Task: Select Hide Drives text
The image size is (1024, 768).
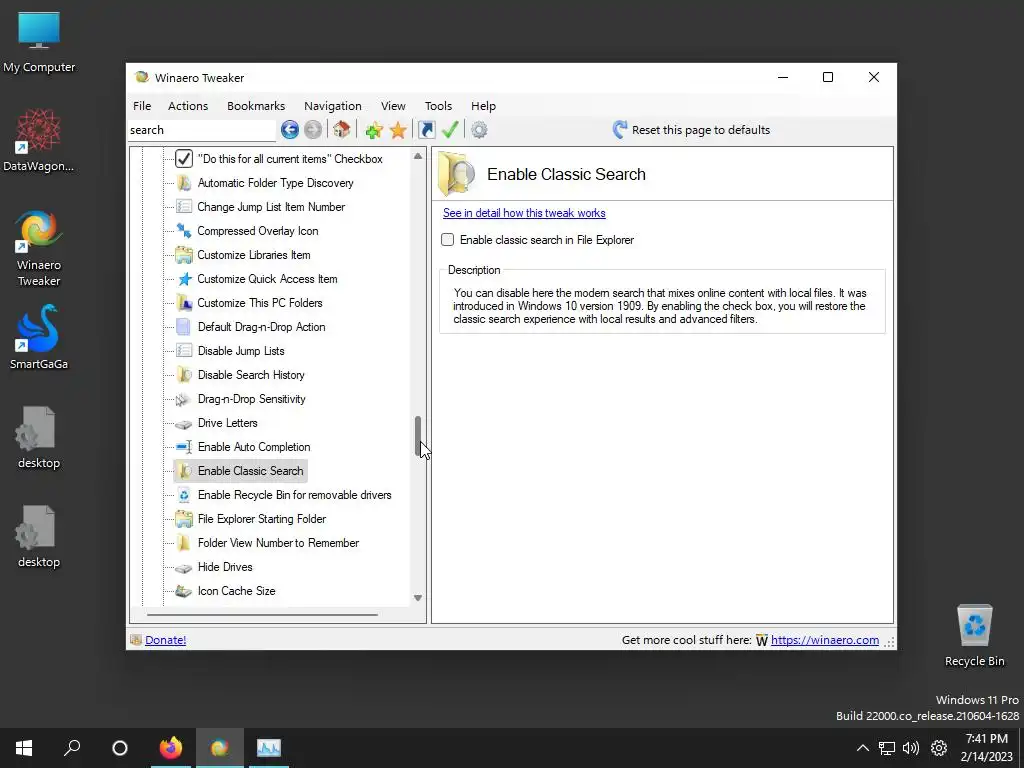Action: pos(225,567)
